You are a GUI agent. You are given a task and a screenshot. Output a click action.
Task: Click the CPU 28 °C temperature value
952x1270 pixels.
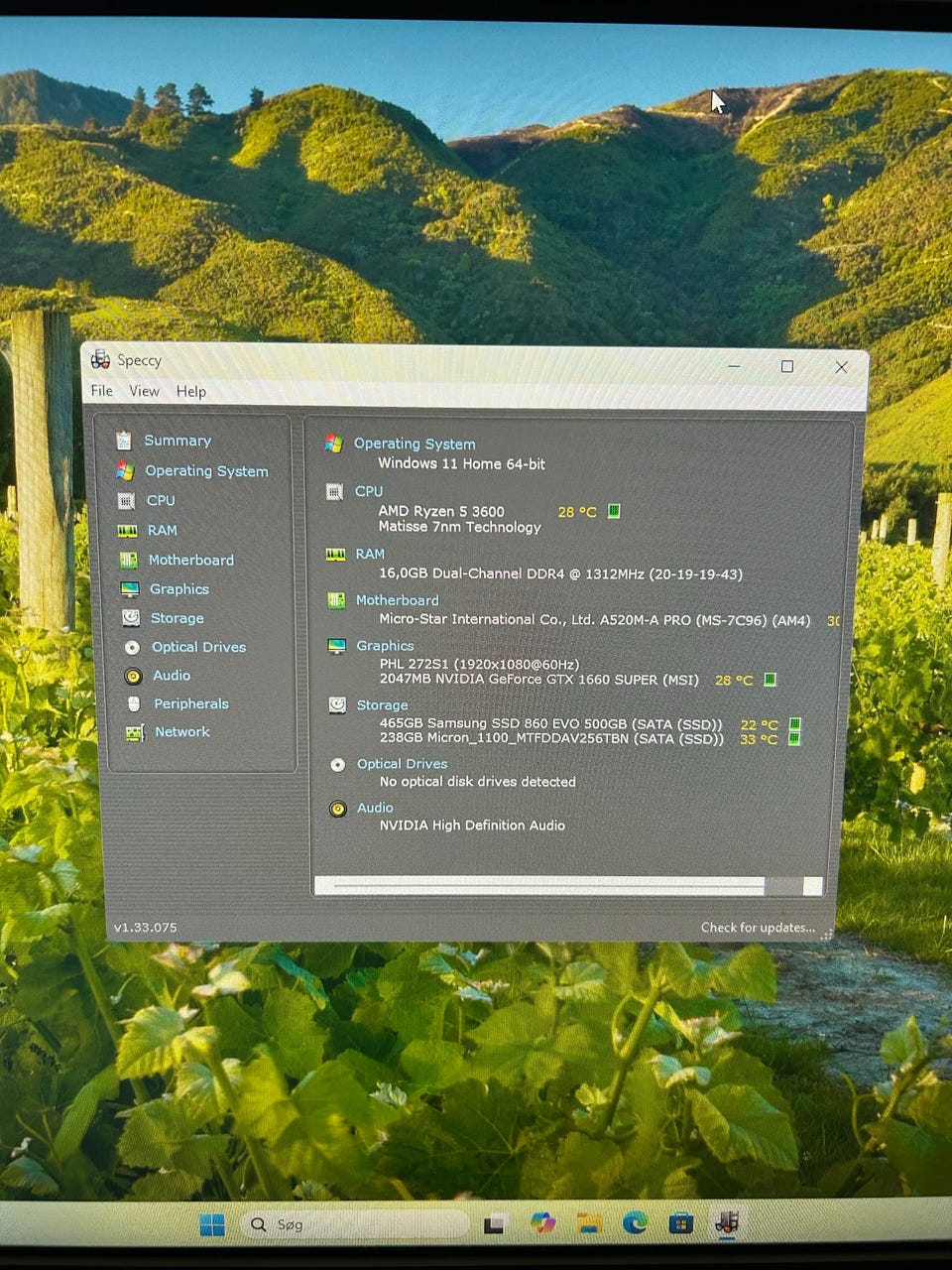[577, 512]
